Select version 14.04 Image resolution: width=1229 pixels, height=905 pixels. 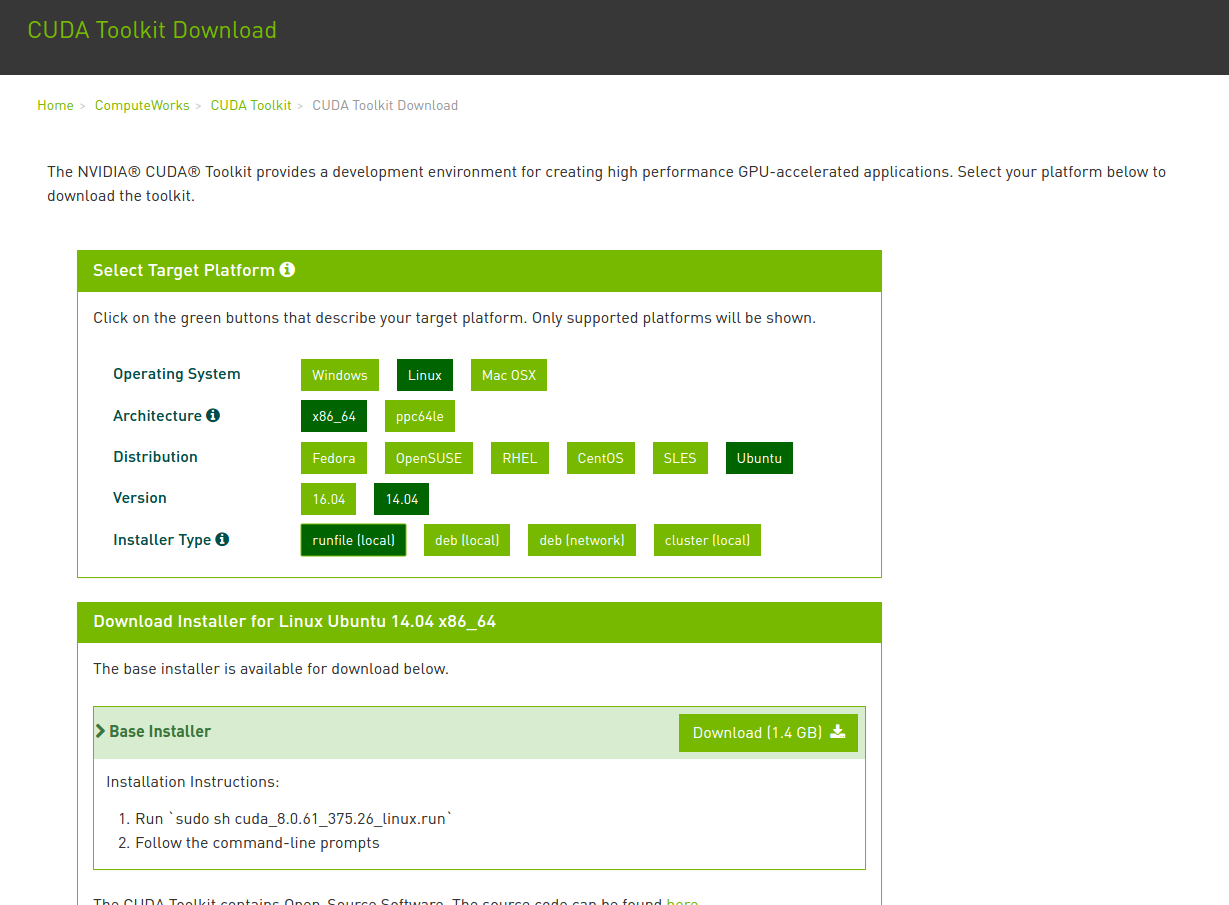click(x=402, y=499)
